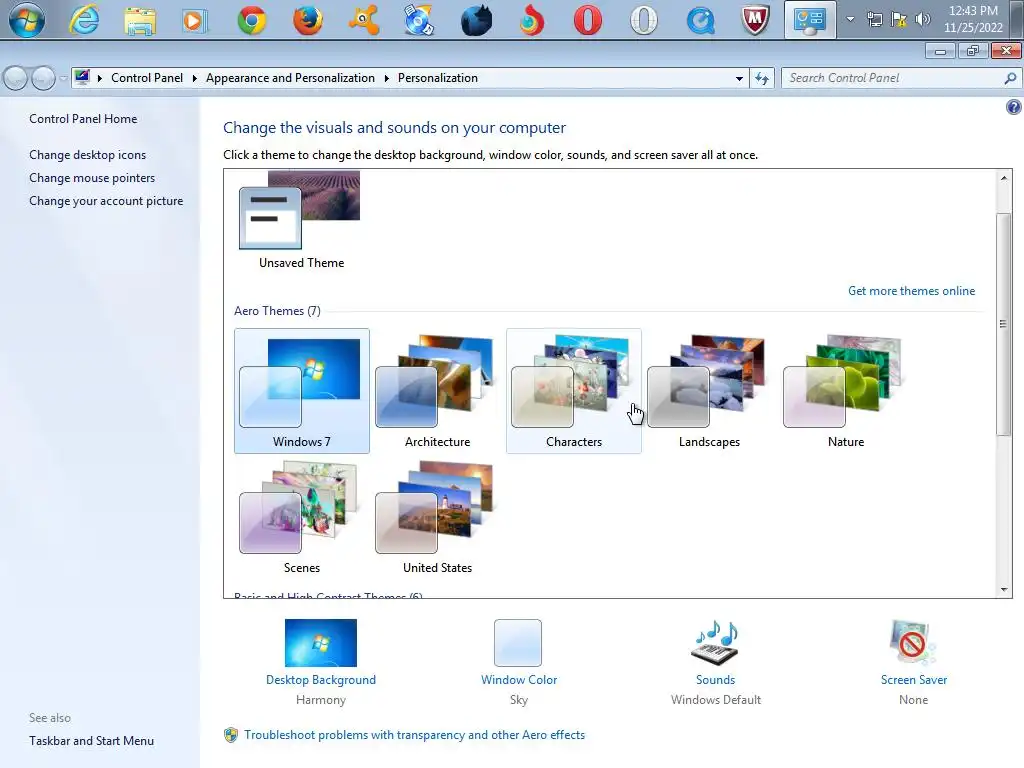Select the Architecture theme
The image size is (1024, 768).
[437, 391]
